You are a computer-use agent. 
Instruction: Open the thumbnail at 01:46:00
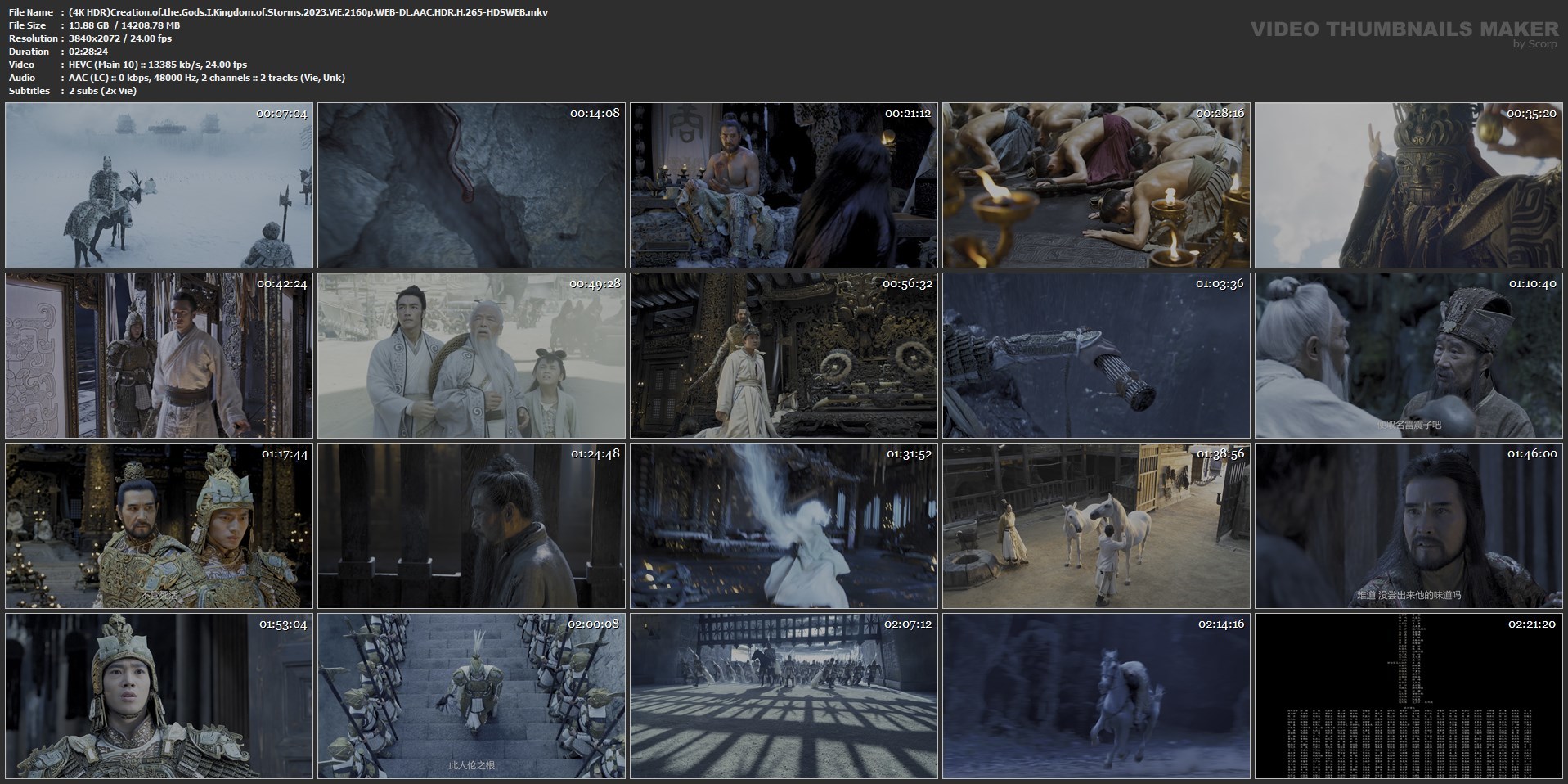pos(1409,525)
